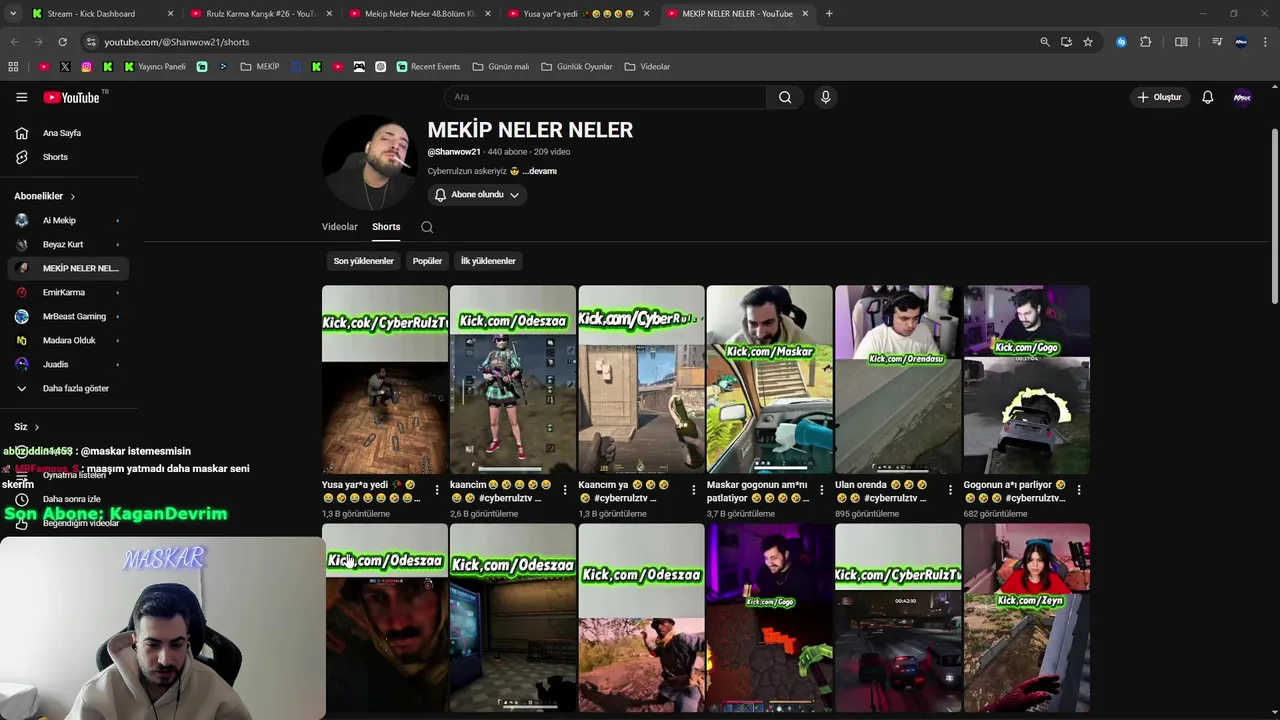Click the Ara search input field
1280x720 pixels.
point(605,97)
